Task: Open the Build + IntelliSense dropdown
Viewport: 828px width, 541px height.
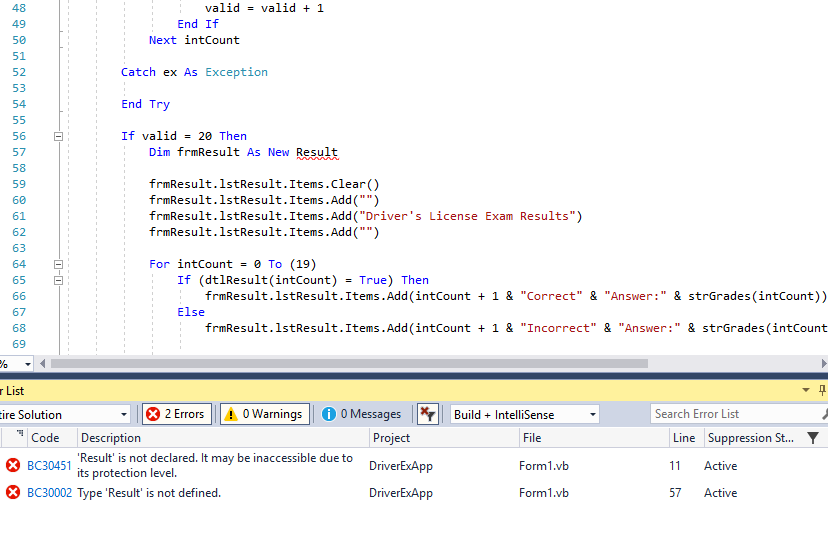Action: coord(525,414)
